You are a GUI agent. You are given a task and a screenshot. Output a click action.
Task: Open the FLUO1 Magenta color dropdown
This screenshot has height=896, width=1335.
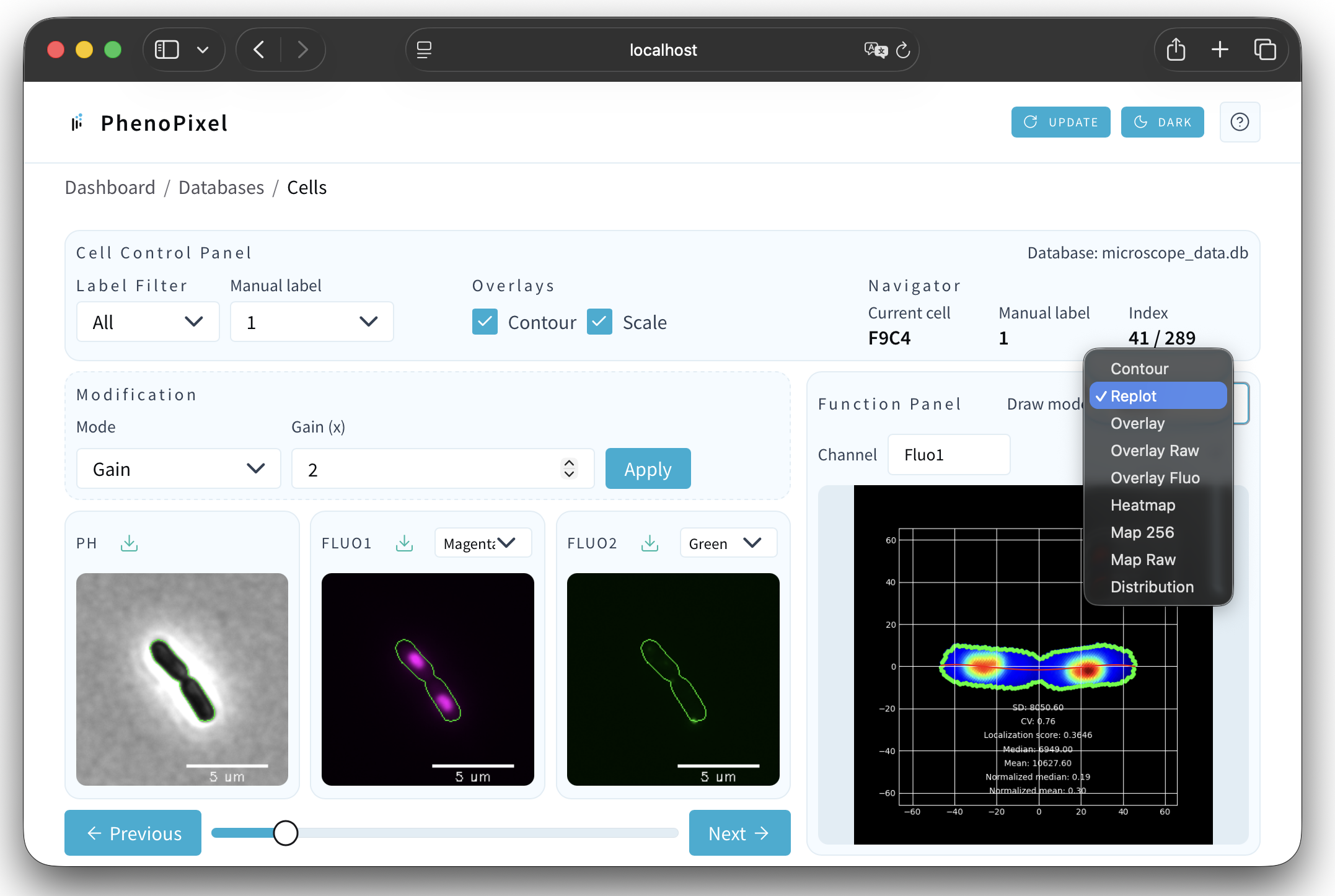click(x=483, y=543)
